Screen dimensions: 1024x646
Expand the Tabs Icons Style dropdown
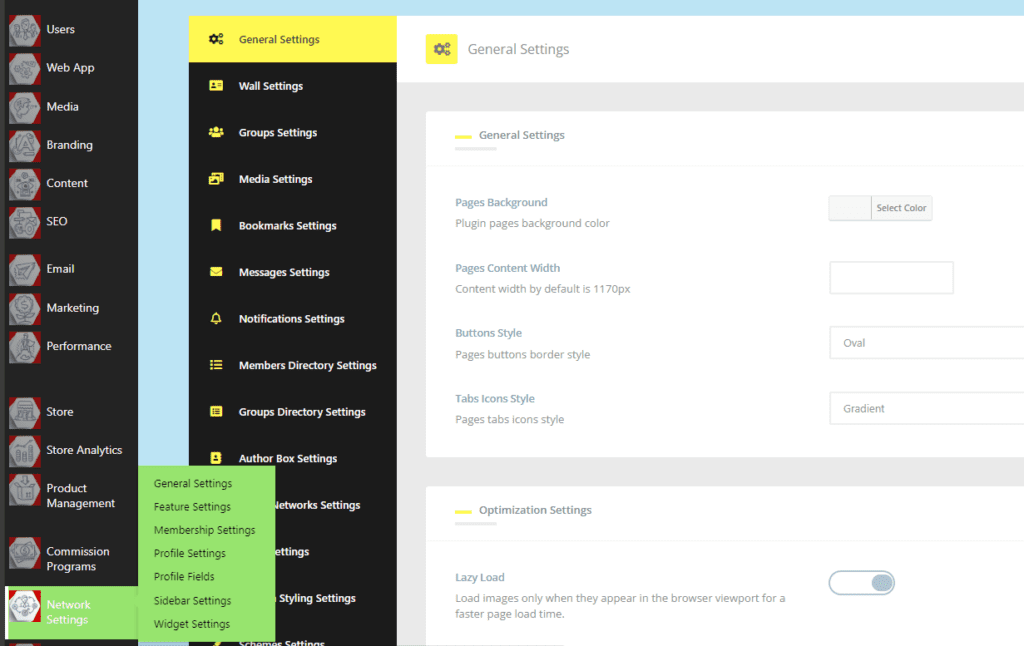coord(926,409)
